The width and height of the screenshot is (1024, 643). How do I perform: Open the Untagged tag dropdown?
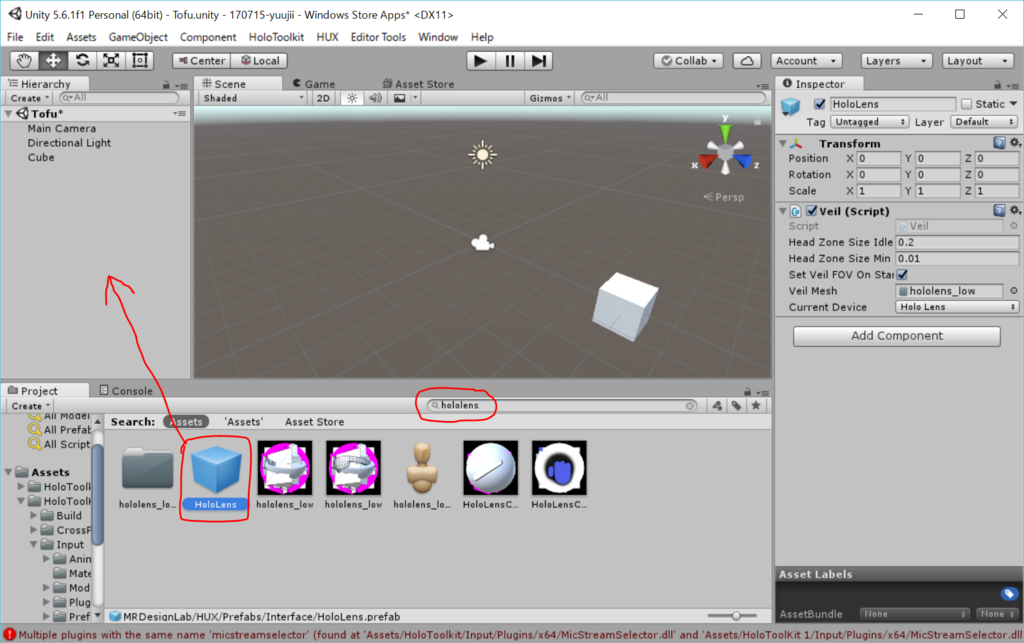pyautogui.click(x=870, y=122)
